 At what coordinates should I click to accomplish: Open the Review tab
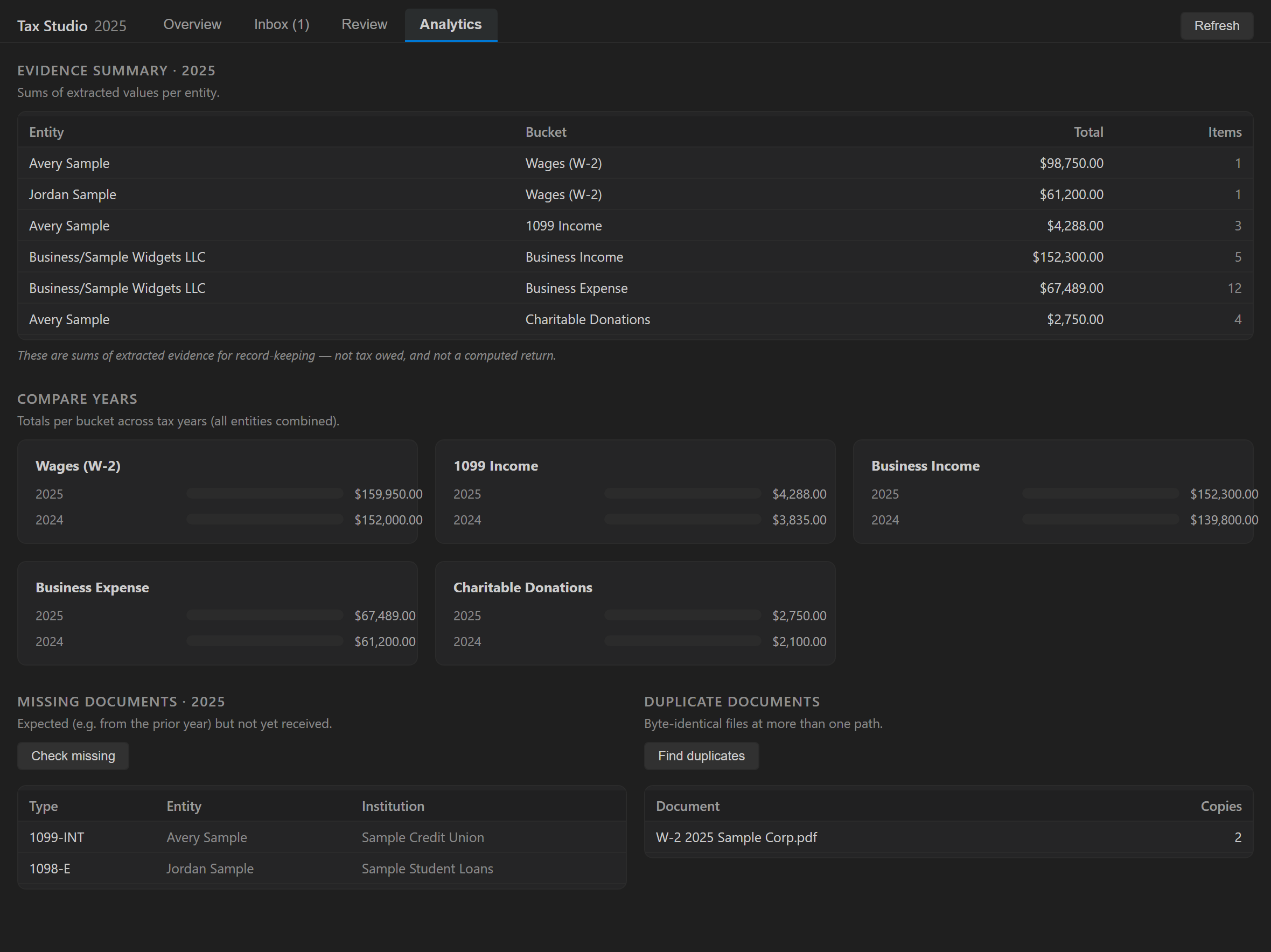point(364,24)
